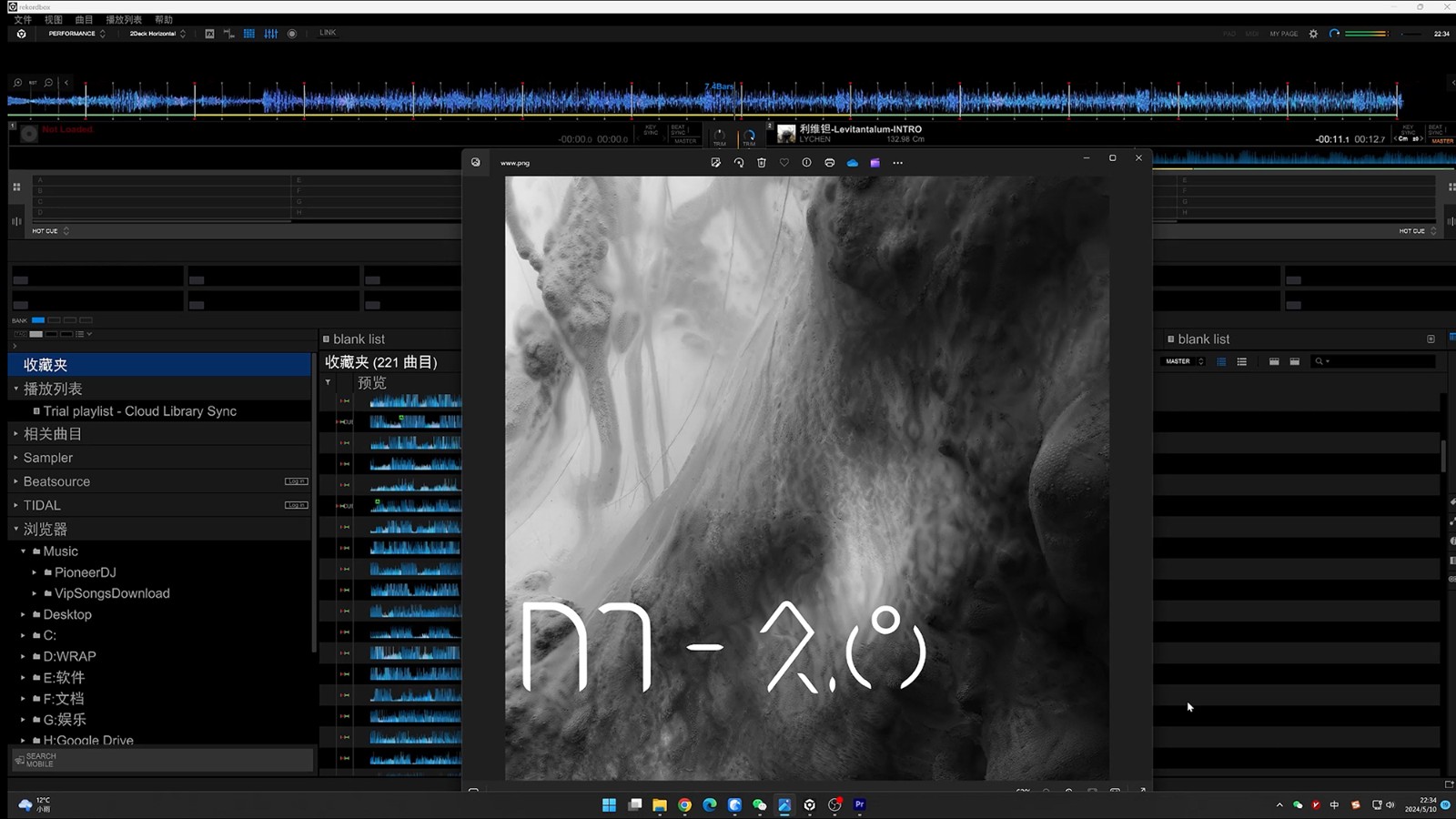Screen dimensions: 1456x819
Task: Expand the 相关曲目 tree node
Action: (15, 434)
